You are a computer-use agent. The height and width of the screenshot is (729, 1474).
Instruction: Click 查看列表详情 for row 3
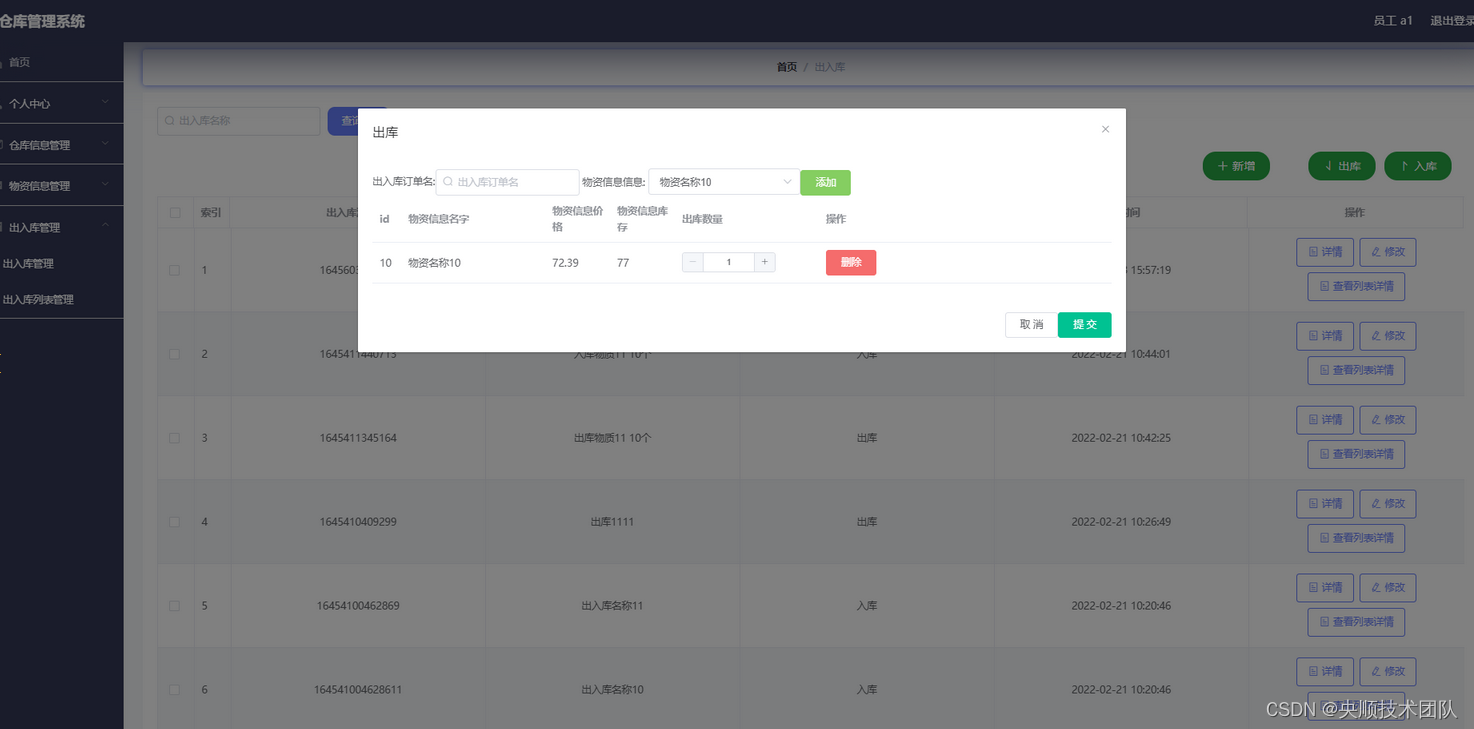(1356, 455)
